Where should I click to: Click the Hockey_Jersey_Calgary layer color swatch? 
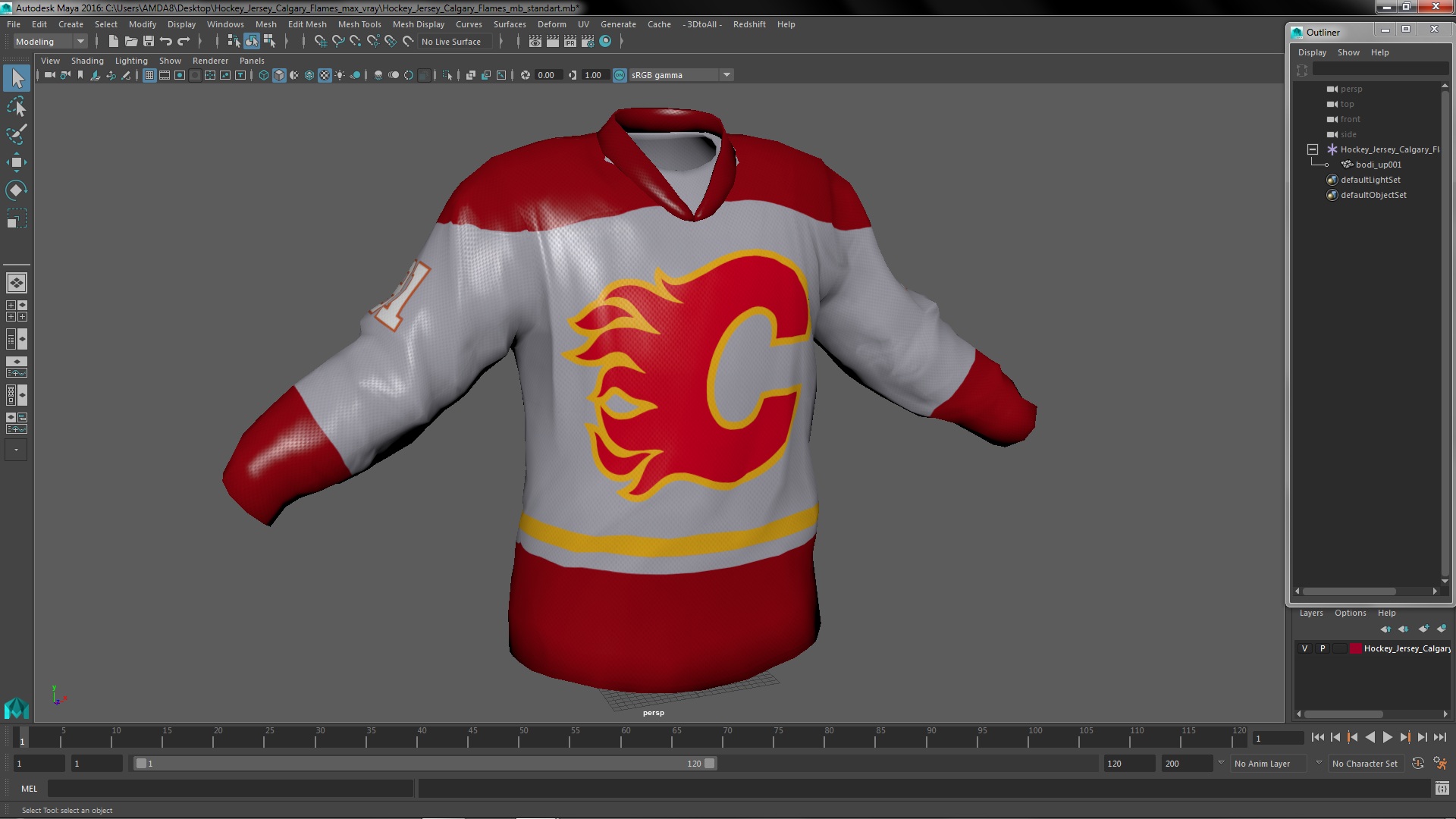click(x=1355, y=648)
